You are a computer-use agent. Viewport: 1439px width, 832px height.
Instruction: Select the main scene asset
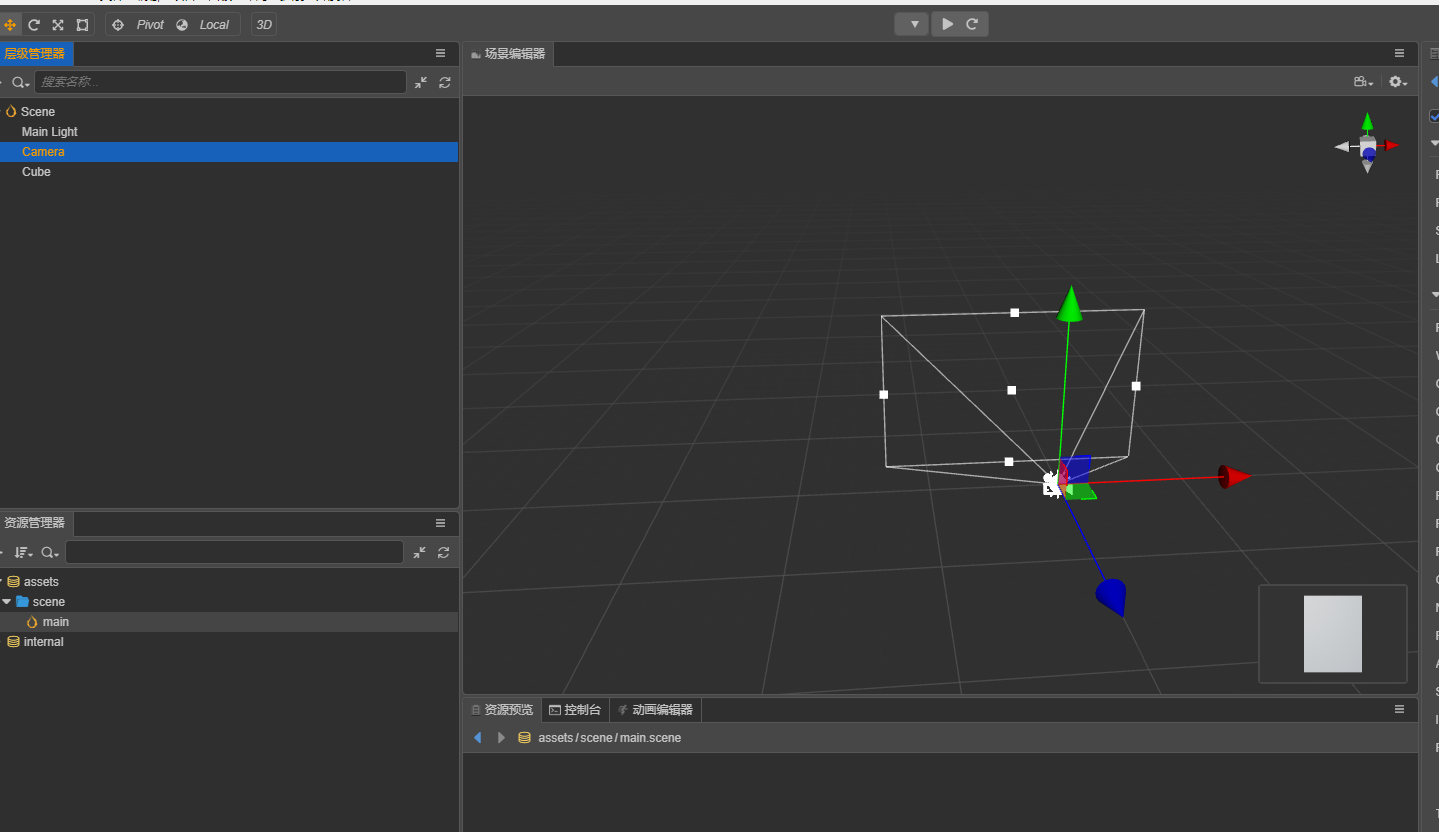tap(229, 622)
